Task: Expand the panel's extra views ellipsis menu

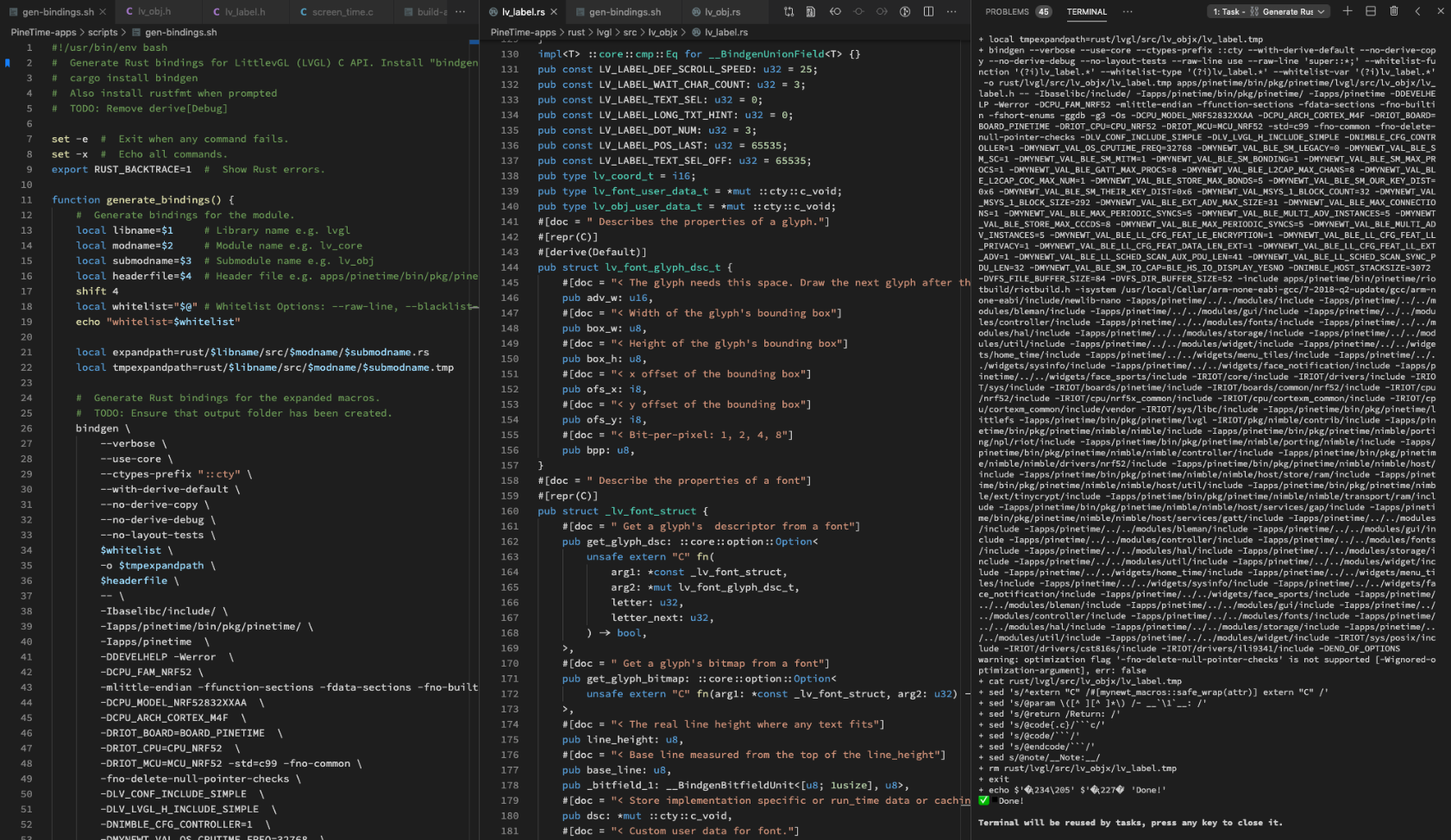Action: 1128,12
